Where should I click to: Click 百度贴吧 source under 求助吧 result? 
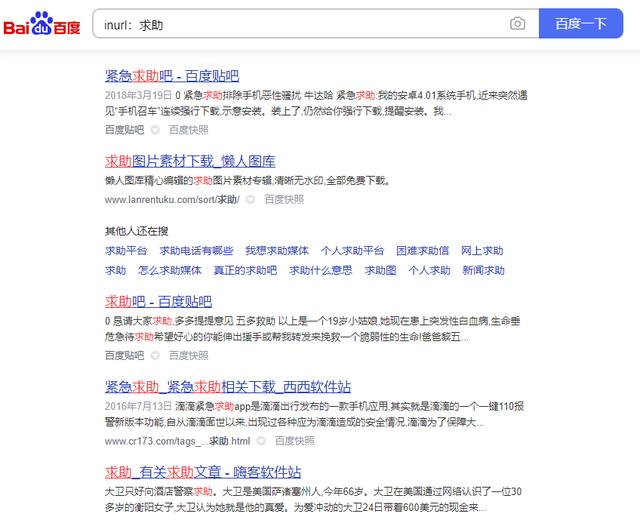[124, 356]
